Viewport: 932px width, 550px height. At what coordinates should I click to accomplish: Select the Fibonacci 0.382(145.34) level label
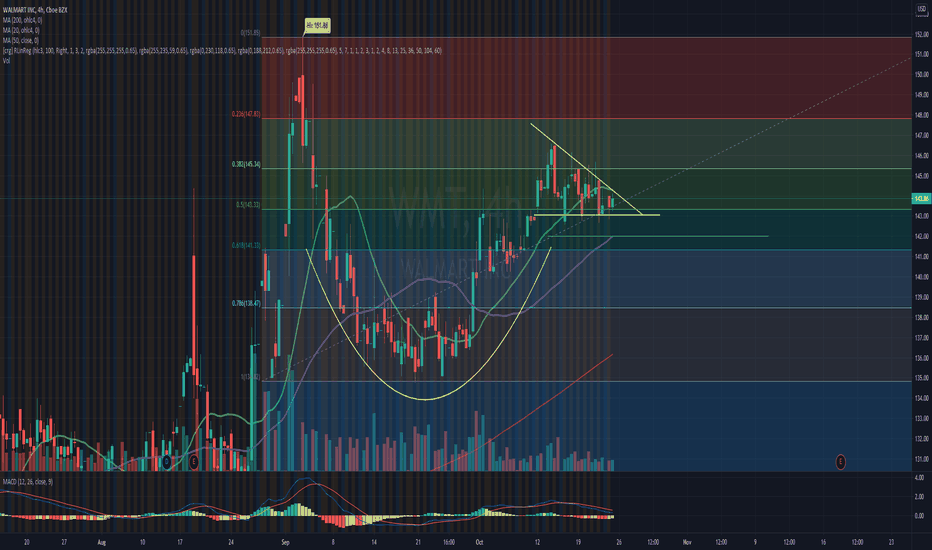(246, 164)
